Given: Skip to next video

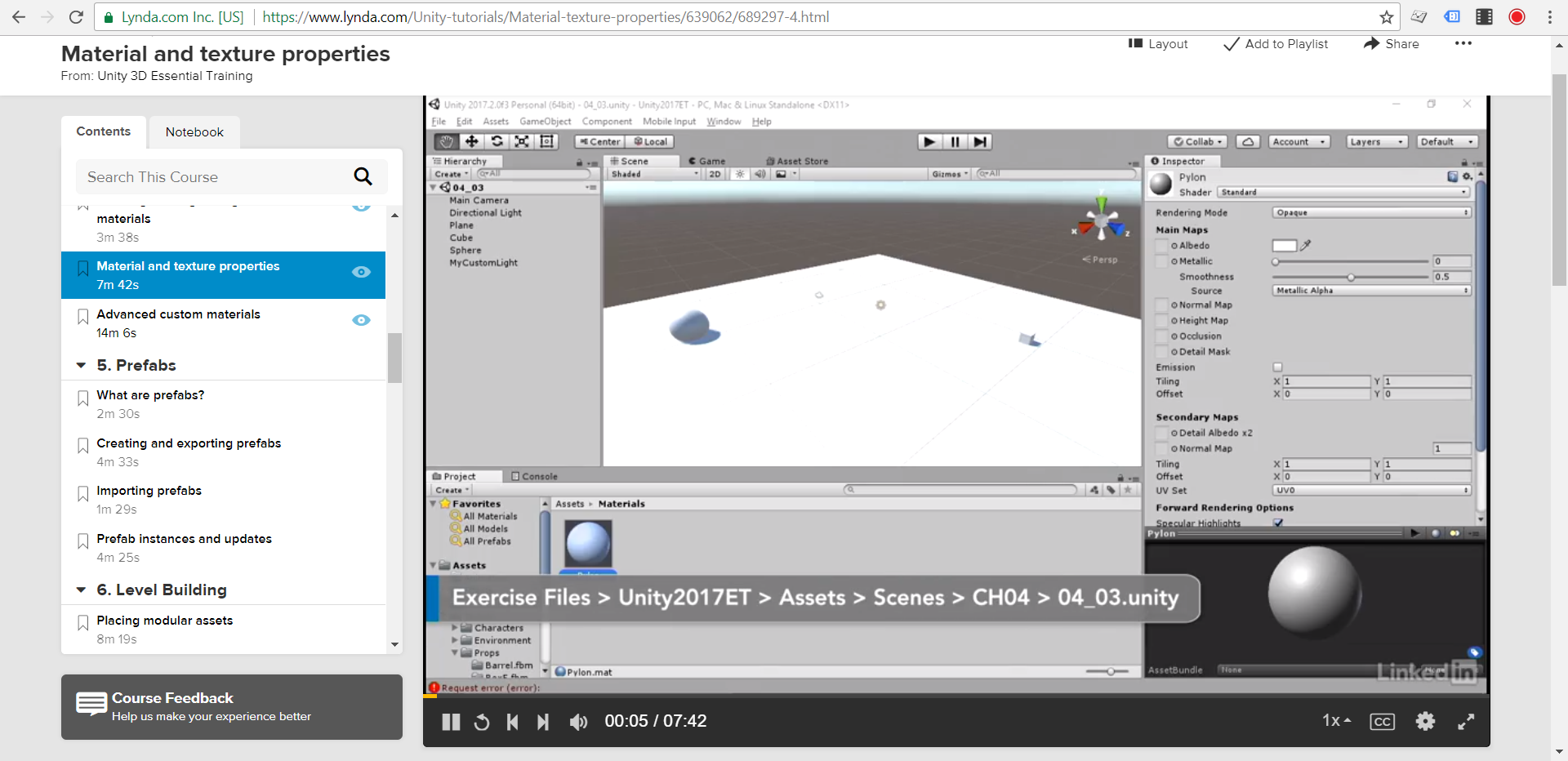Looking at the screenshot, I should pyautogui.click(x=543, y=722).
